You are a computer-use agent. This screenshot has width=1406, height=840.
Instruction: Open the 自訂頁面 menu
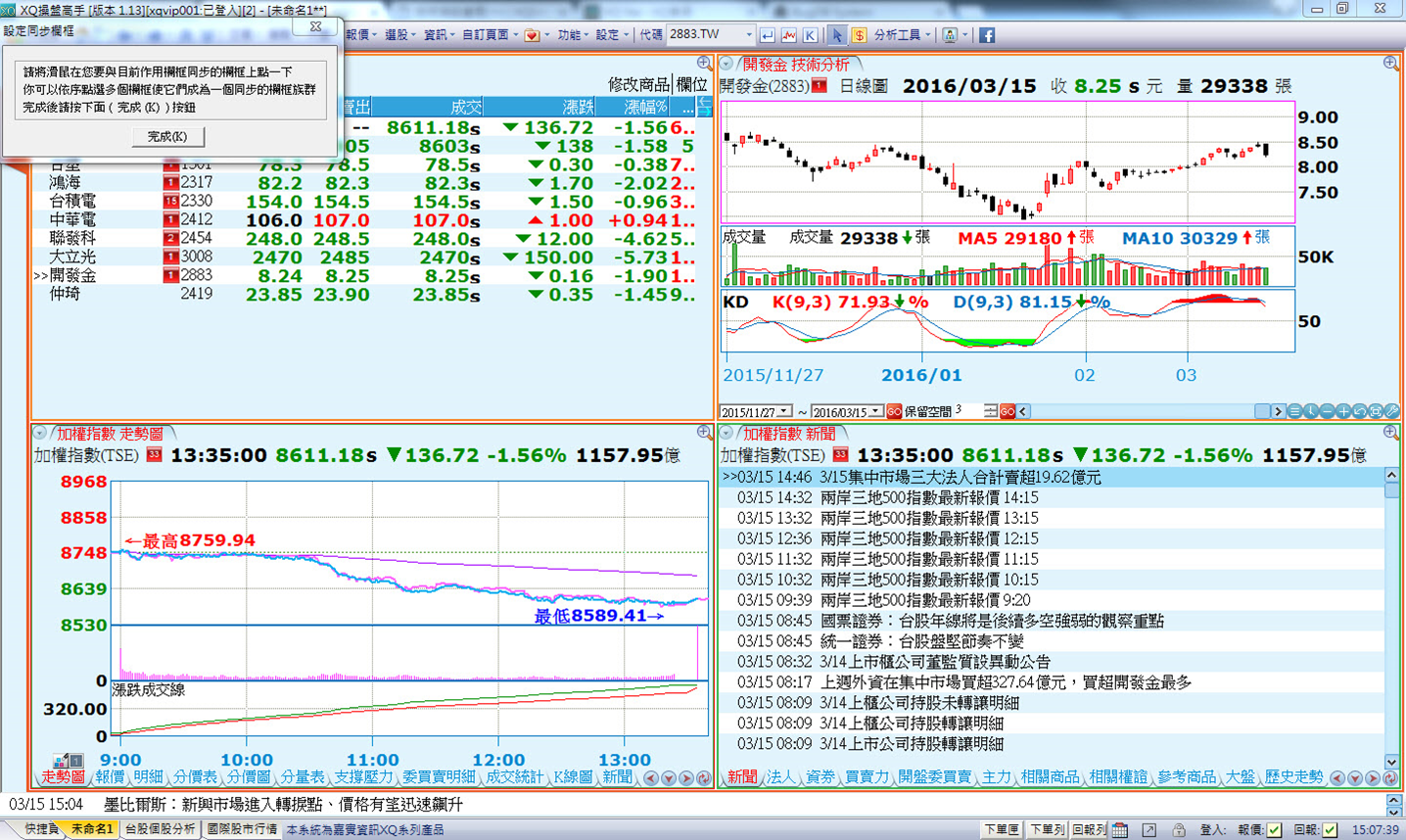pyautogui.click(x=490, y=35)
